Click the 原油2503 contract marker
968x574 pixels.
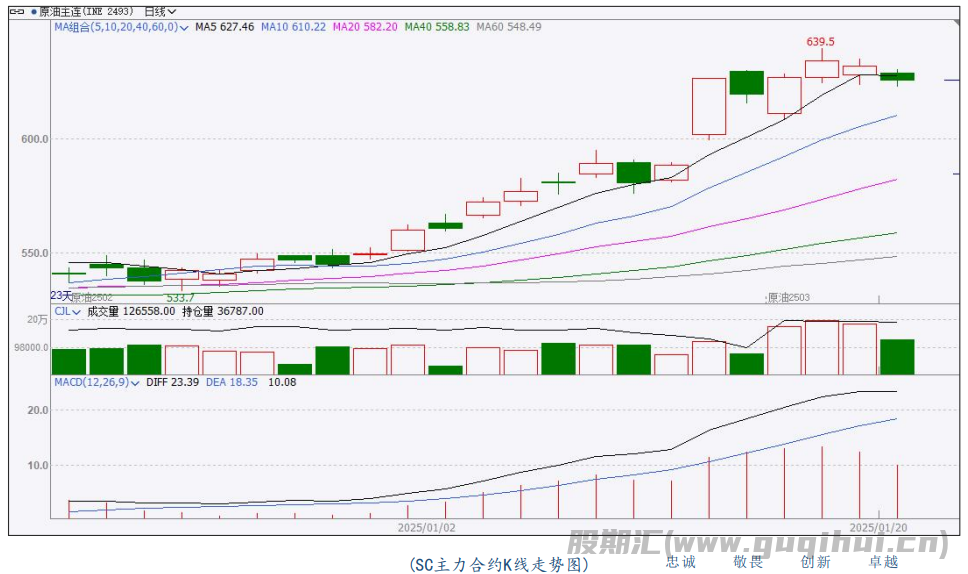click(788, 298)
